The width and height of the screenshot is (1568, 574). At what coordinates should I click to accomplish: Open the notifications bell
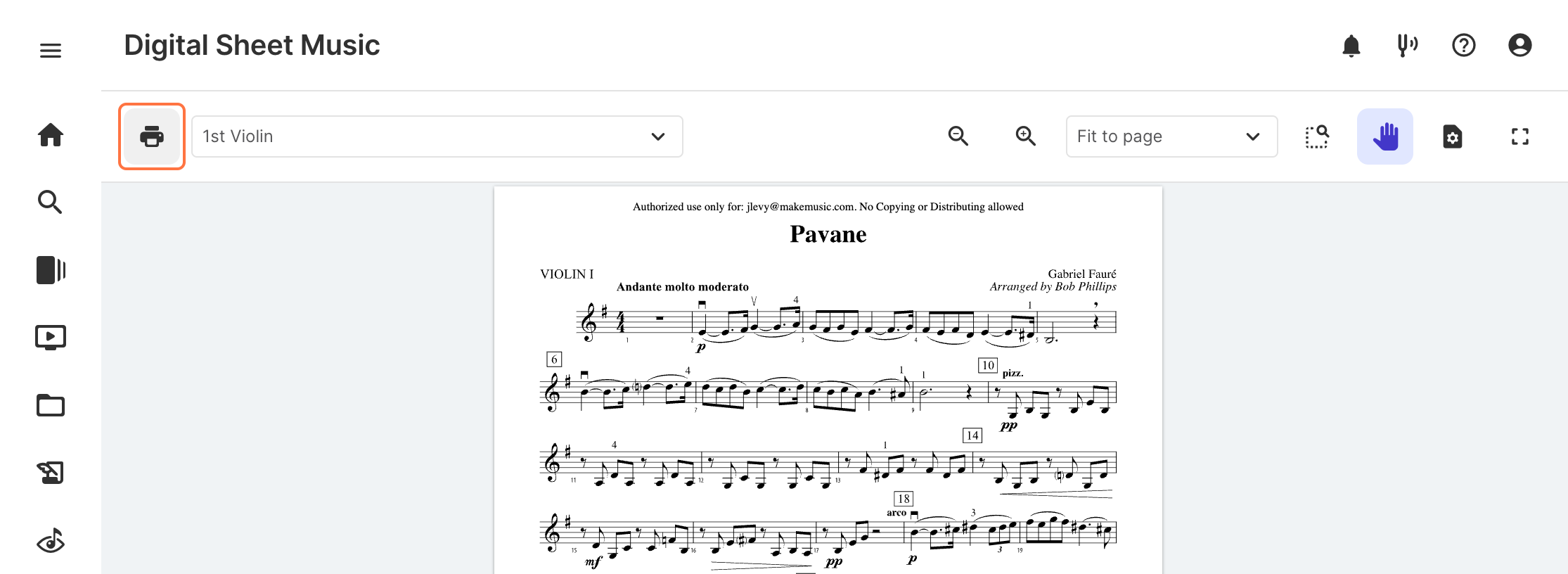click(x=1351, y=46)
